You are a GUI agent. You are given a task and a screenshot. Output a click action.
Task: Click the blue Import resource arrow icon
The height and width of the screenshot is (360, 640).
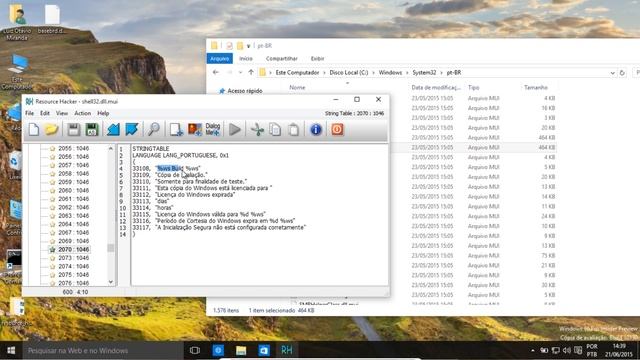tap(113, 130)
